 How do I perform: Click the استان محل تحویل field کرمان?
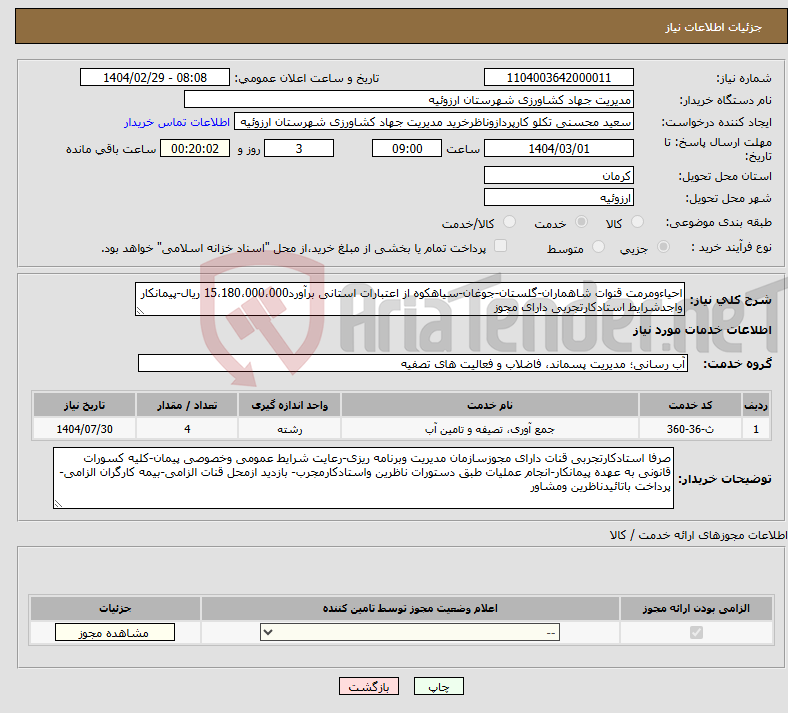coord(558,175)
